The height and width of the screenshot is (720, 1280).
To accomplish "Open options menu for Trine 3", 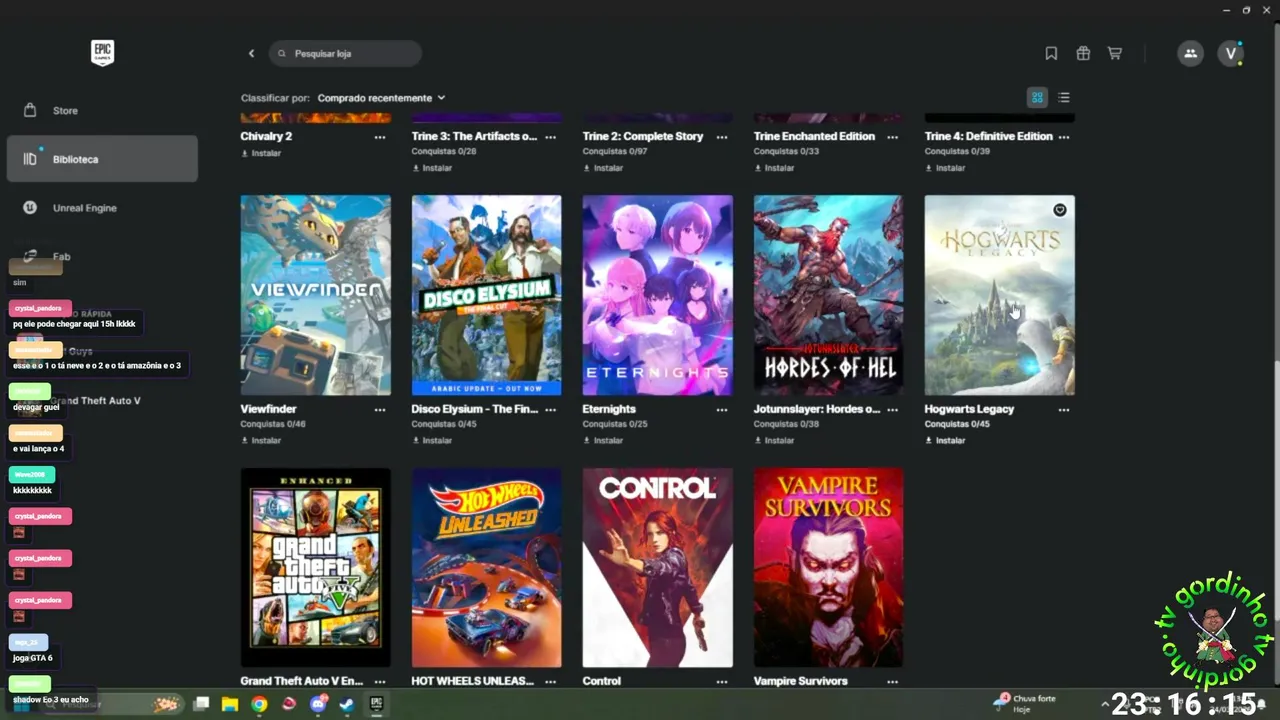I will click(x=551, y=137).
